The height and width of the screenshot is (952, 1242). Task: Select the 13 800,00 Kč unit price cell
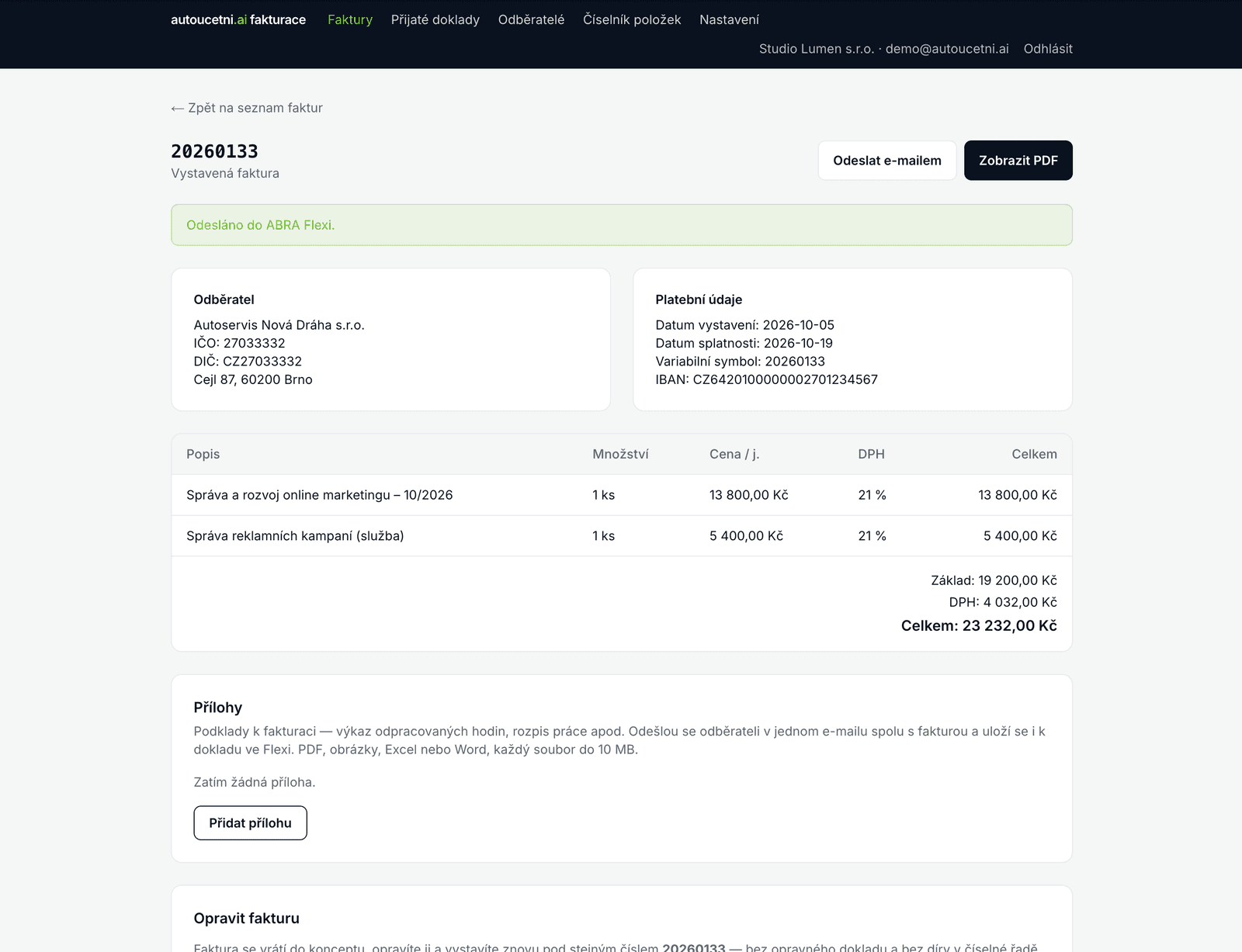749,495
